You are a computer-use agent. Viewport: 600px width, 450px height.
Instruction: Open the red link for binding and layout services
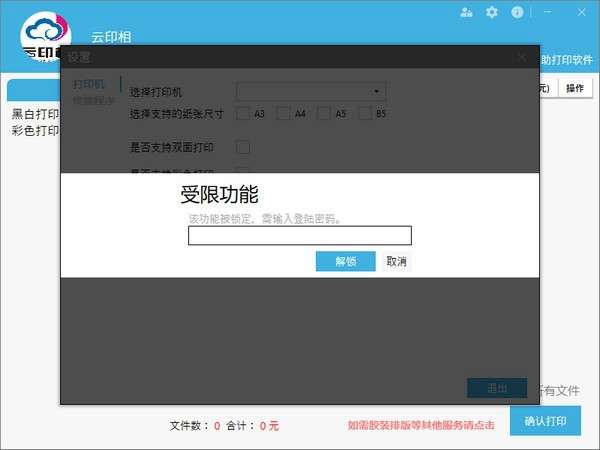click(421, 426)
